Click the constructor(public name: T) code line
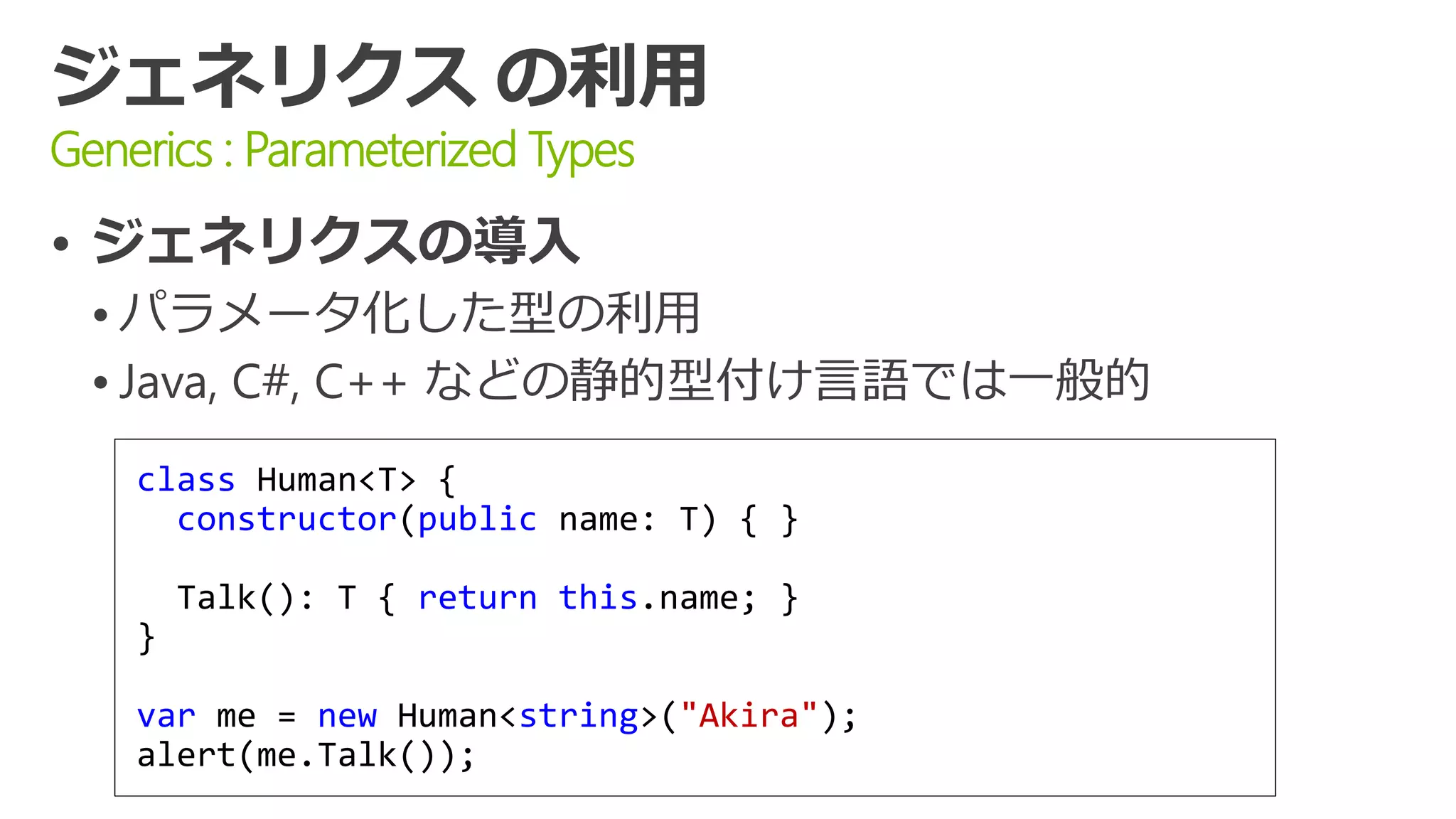 tap(488, 520)
